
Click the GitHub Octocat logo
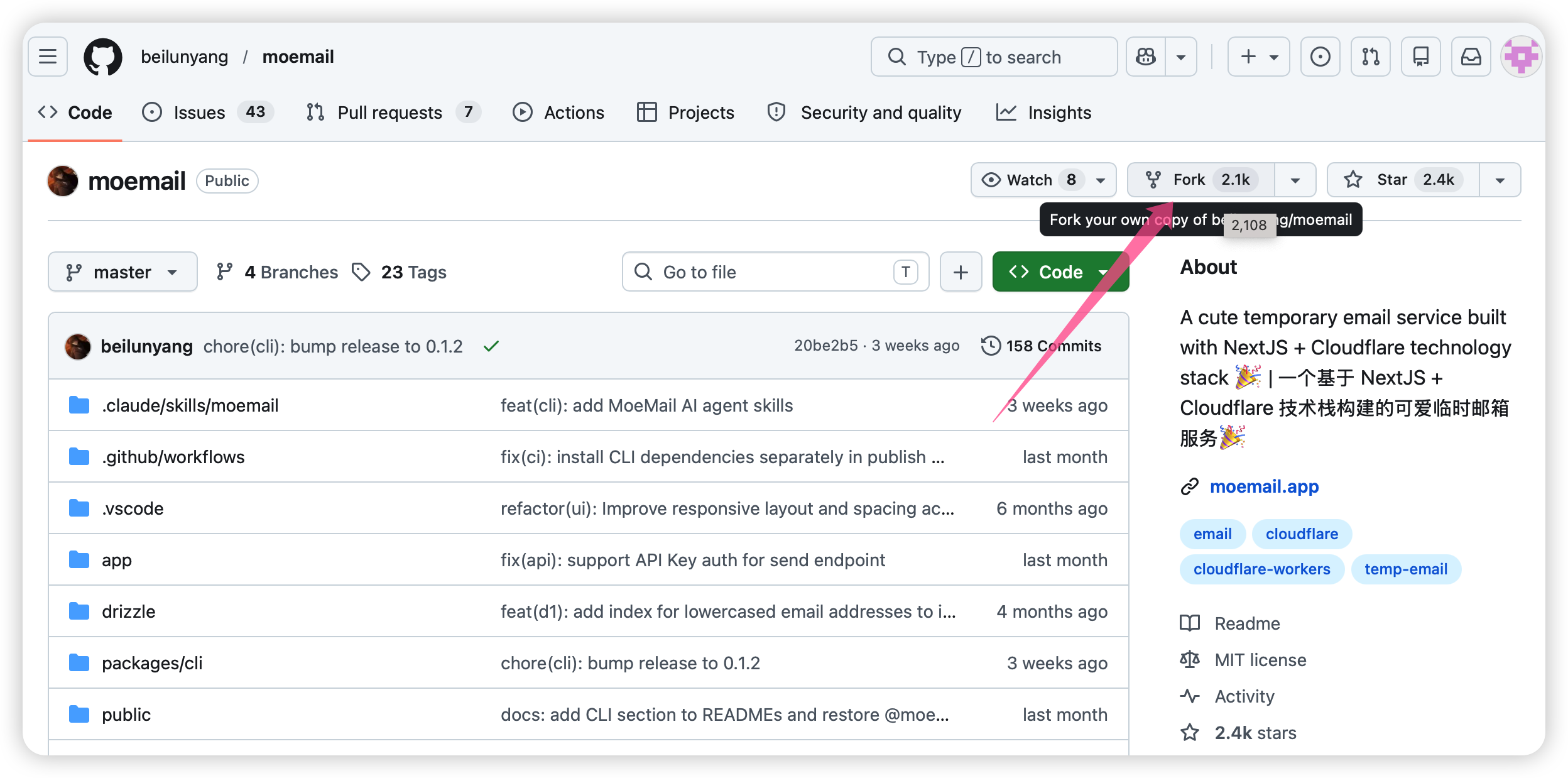click(103, 57)
